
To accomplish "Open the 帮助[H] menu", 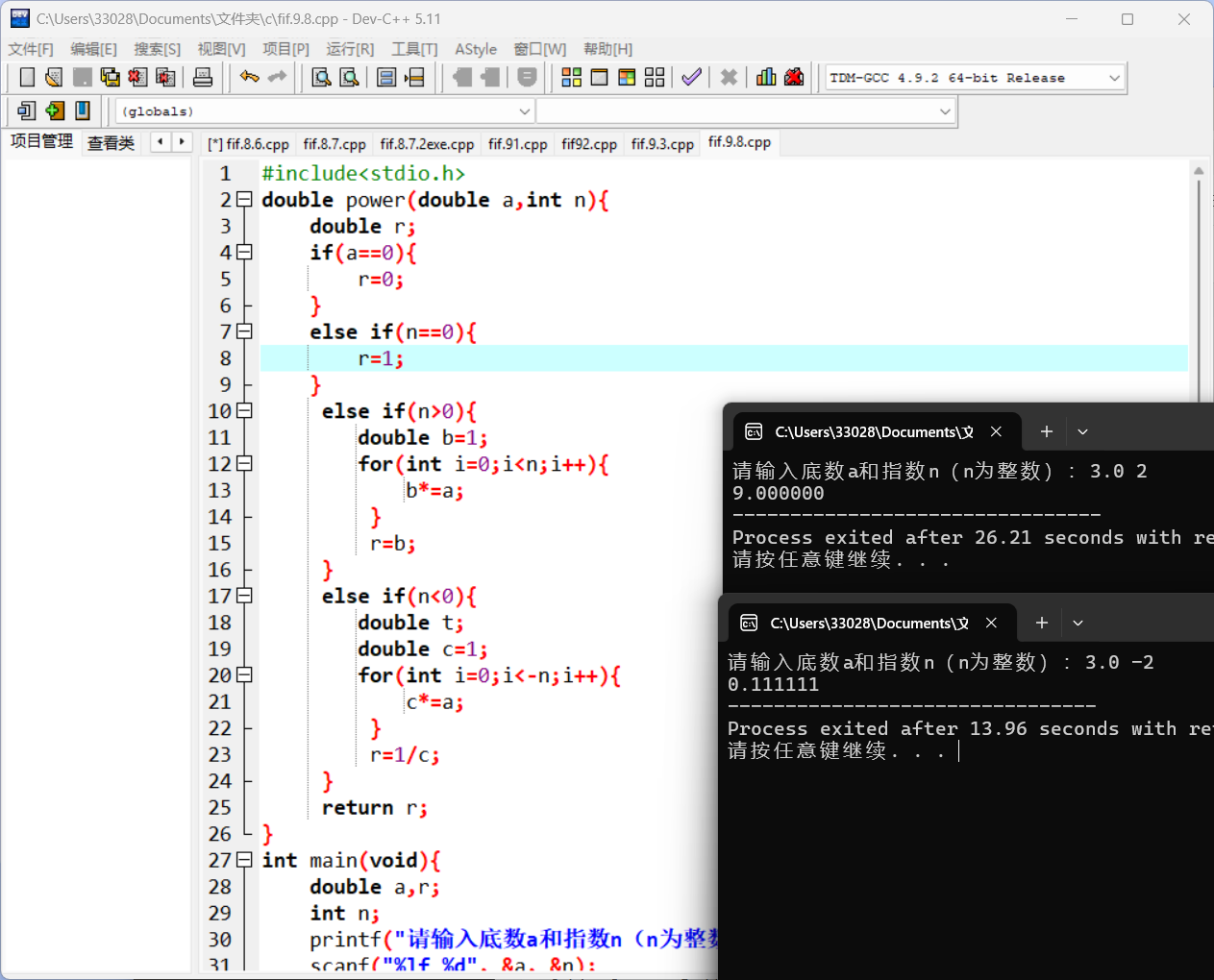I will [607, 49].
